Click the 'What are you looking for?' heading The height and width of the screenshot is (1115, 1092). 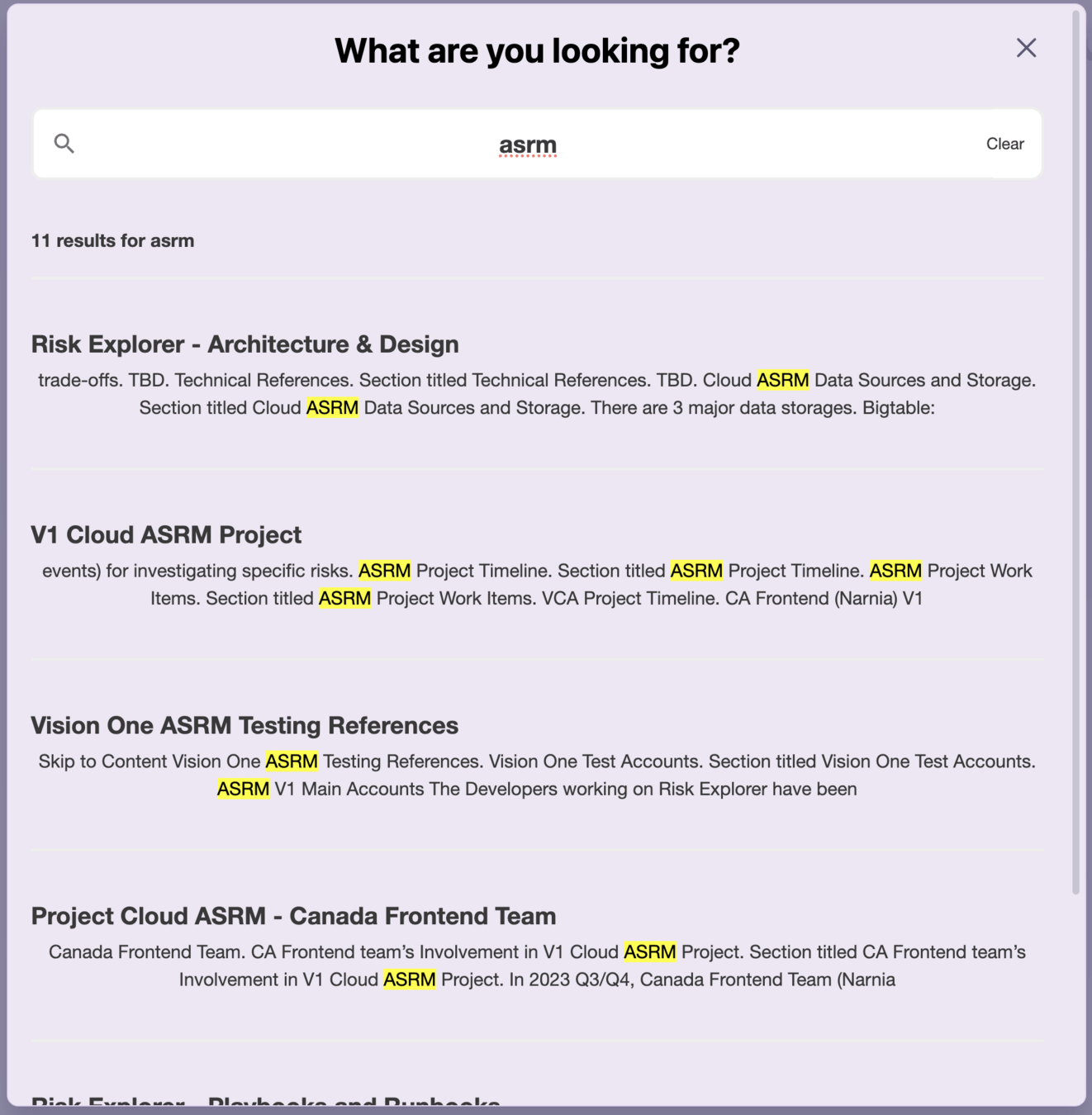pyautogui.click(x=537, y=51)
